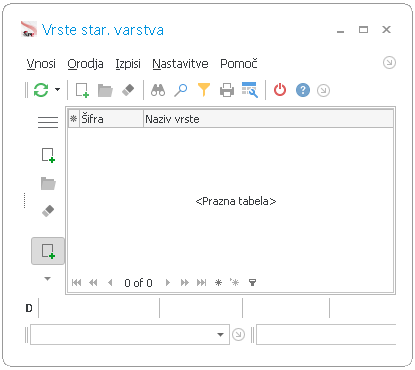Click the navigator goto bookmark icon
Image resolution: width=415 pixels, height=370 pixels.
pyautogui.click(x=234, y=282)
